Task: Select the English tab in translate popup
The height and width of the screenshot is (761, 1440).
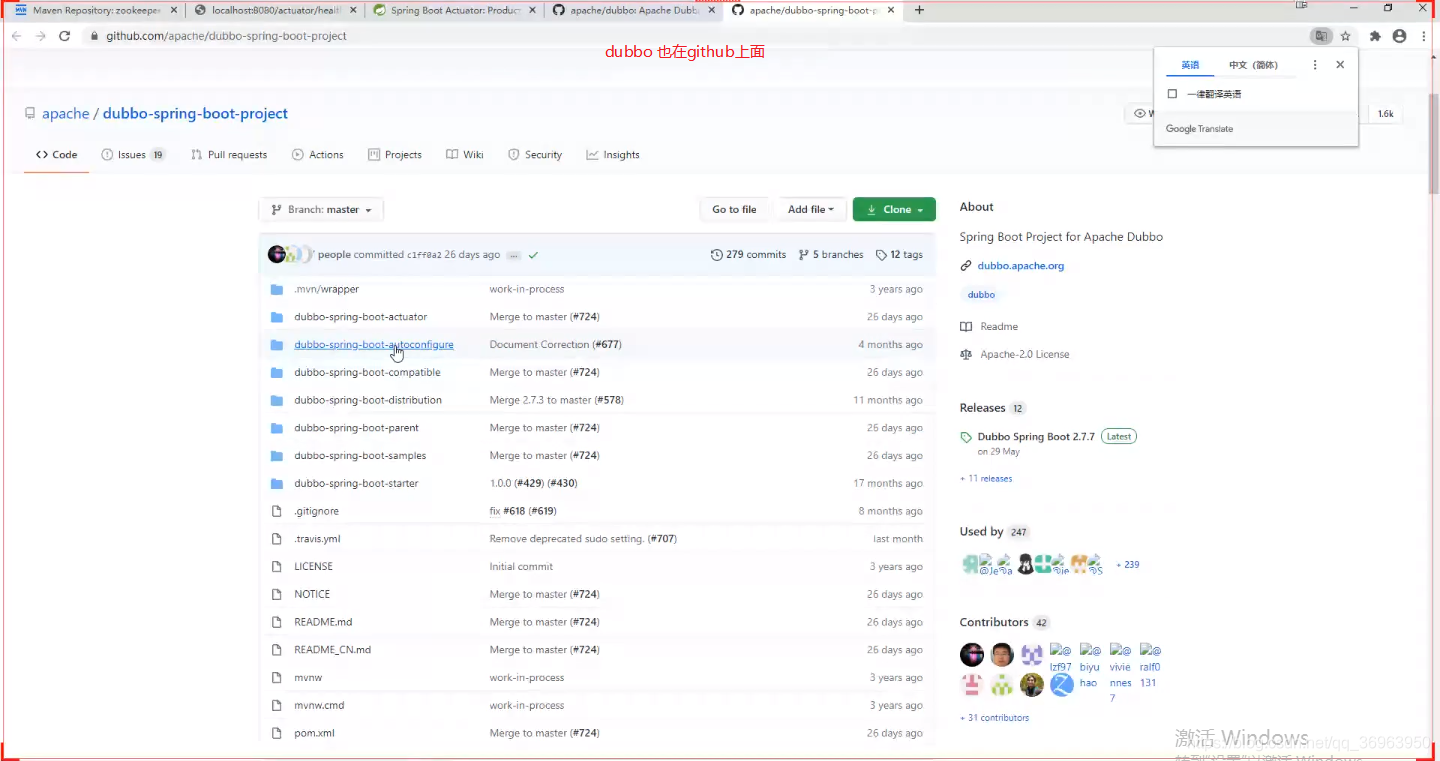Action: coord(1190,65)
